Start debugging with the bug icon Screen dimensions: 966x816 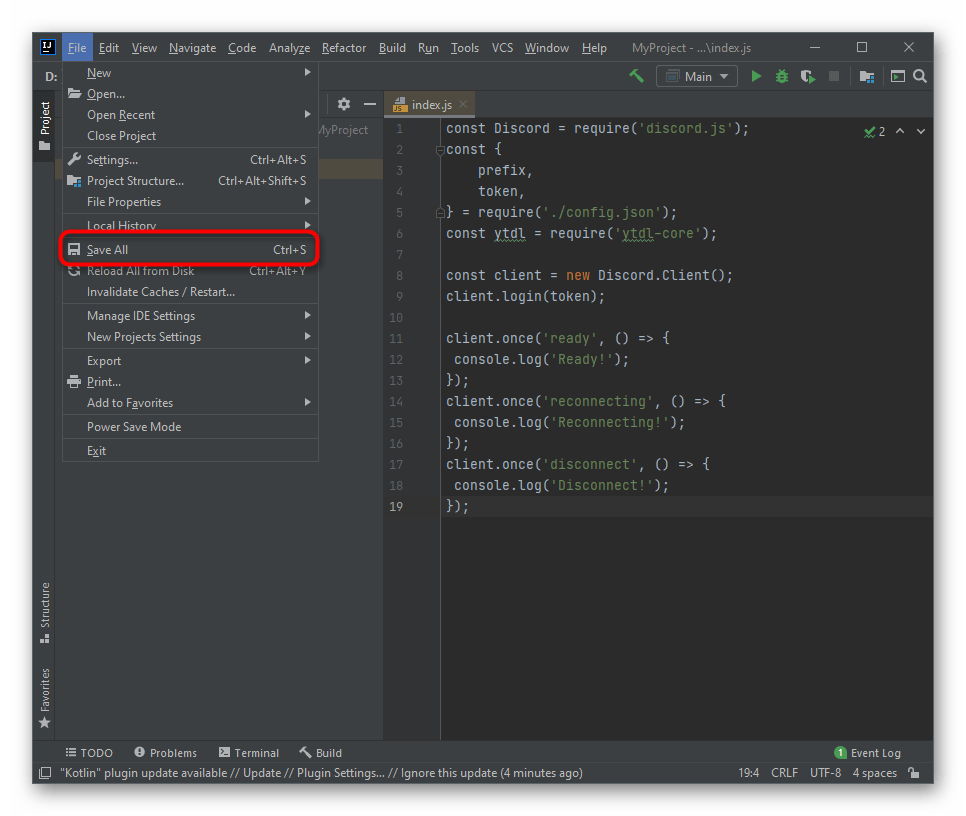point(782,76)
